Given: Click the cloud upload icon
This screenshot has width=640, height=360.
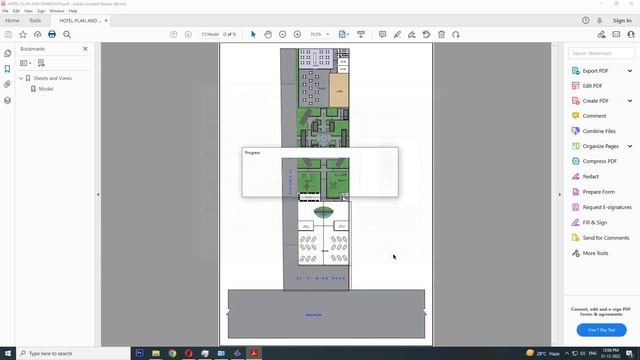Looking at the screenshot, I should [x=38, y=35].
